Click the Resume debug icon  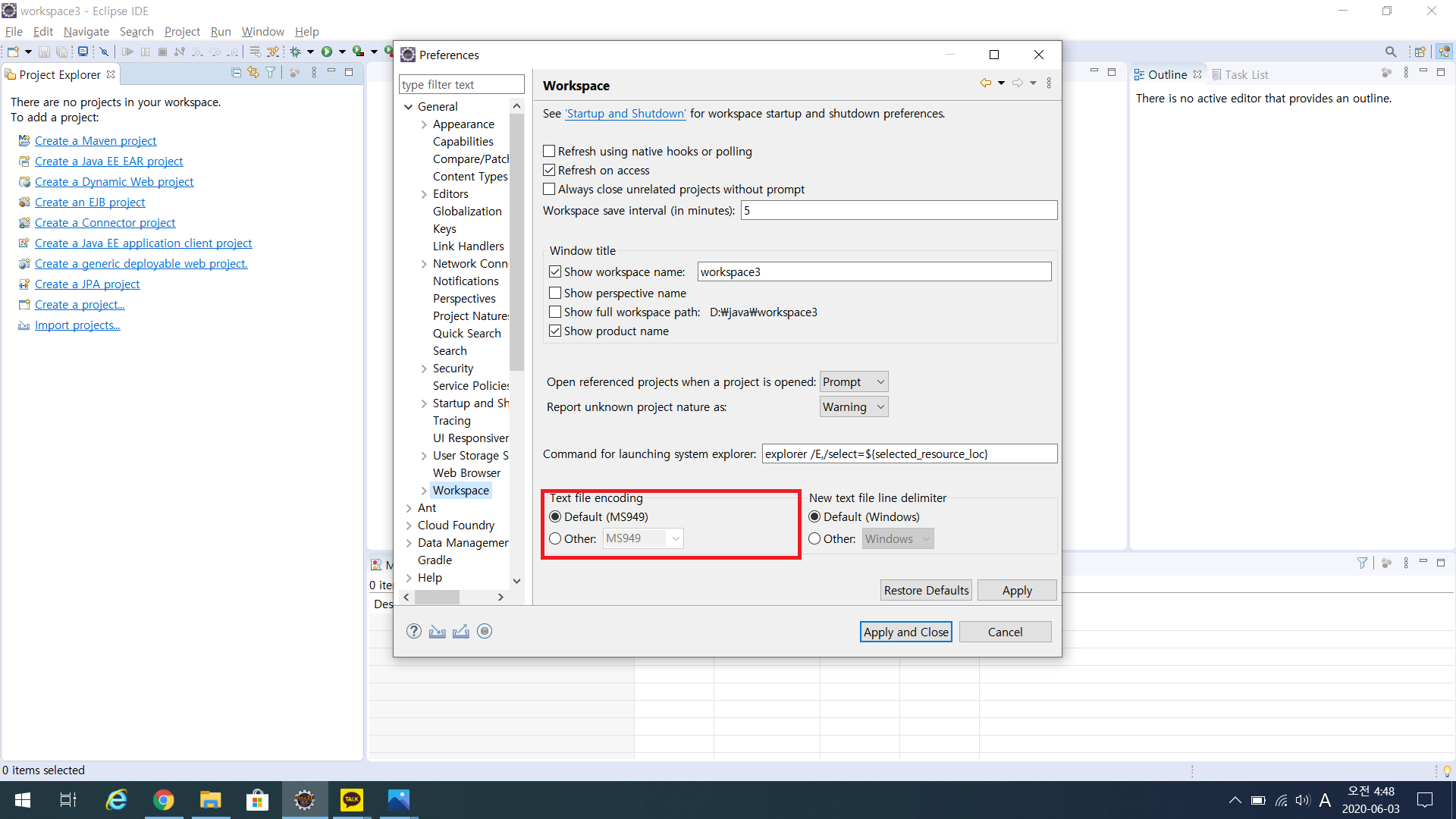pyautogui.click(x=127, y=52)
